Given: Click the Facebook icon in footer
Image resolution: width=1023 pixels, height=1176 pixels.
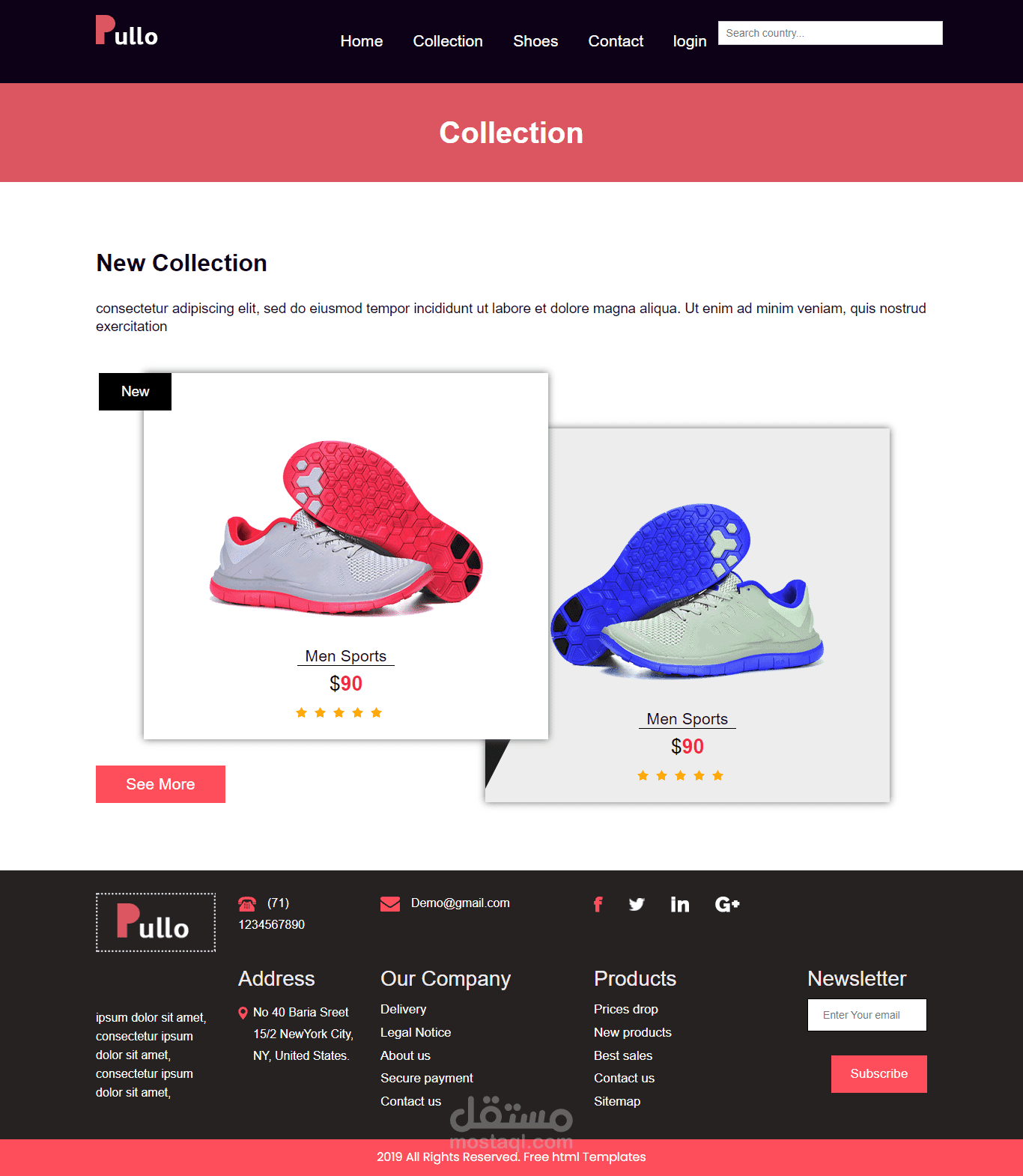Looking at the screenshot, I should [x=598, y=904].
